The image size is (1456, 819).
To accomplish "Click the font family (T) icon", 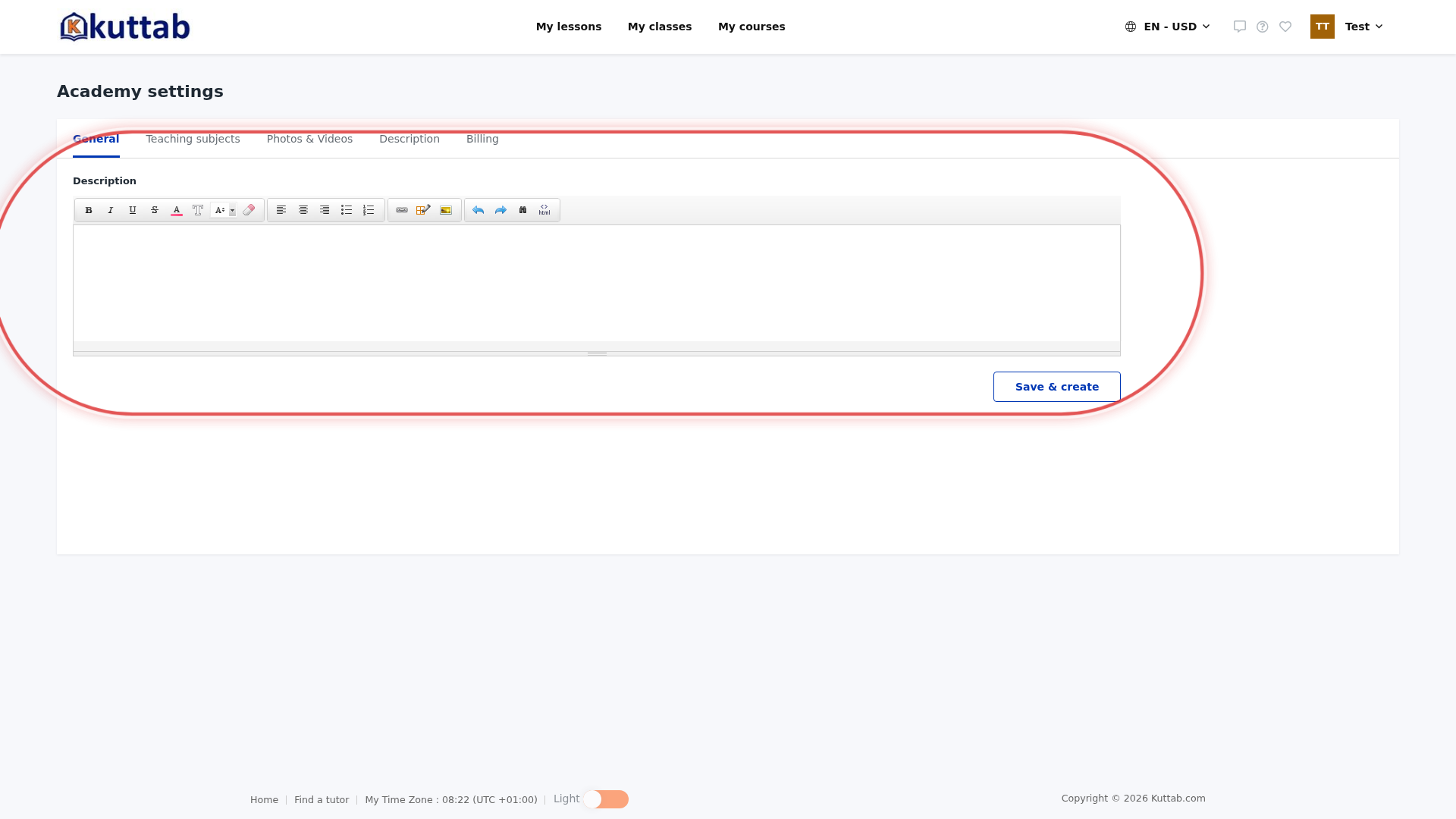I will (198, 210).
